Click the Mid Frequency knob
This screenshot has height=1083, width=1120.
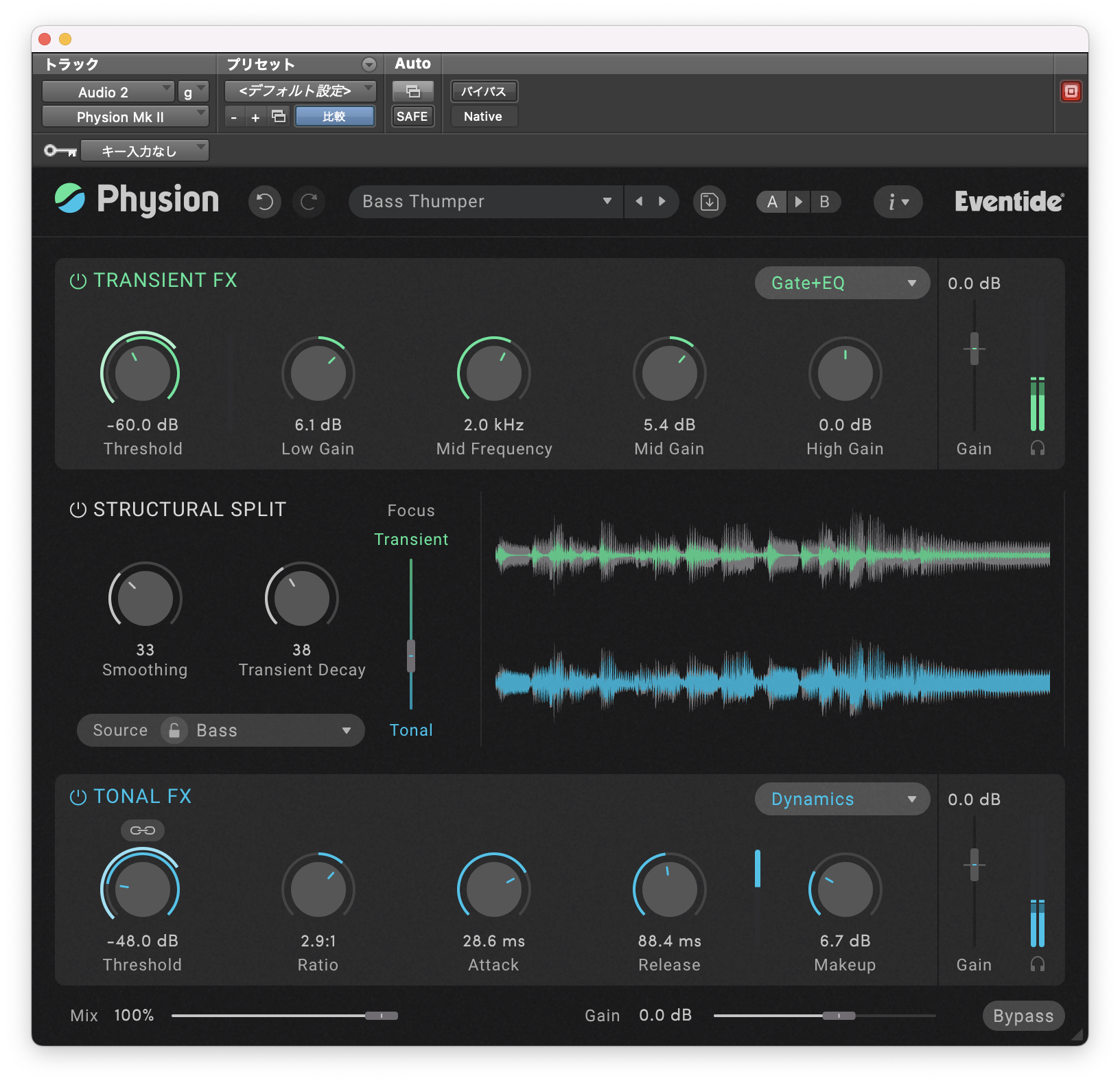pyautogui.click(x=494, y=373)
